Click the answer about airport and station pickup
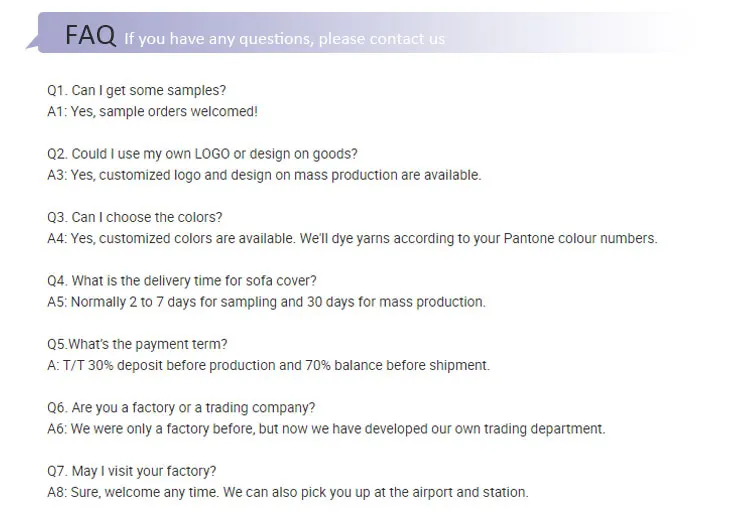 click(x=288, y=492)
